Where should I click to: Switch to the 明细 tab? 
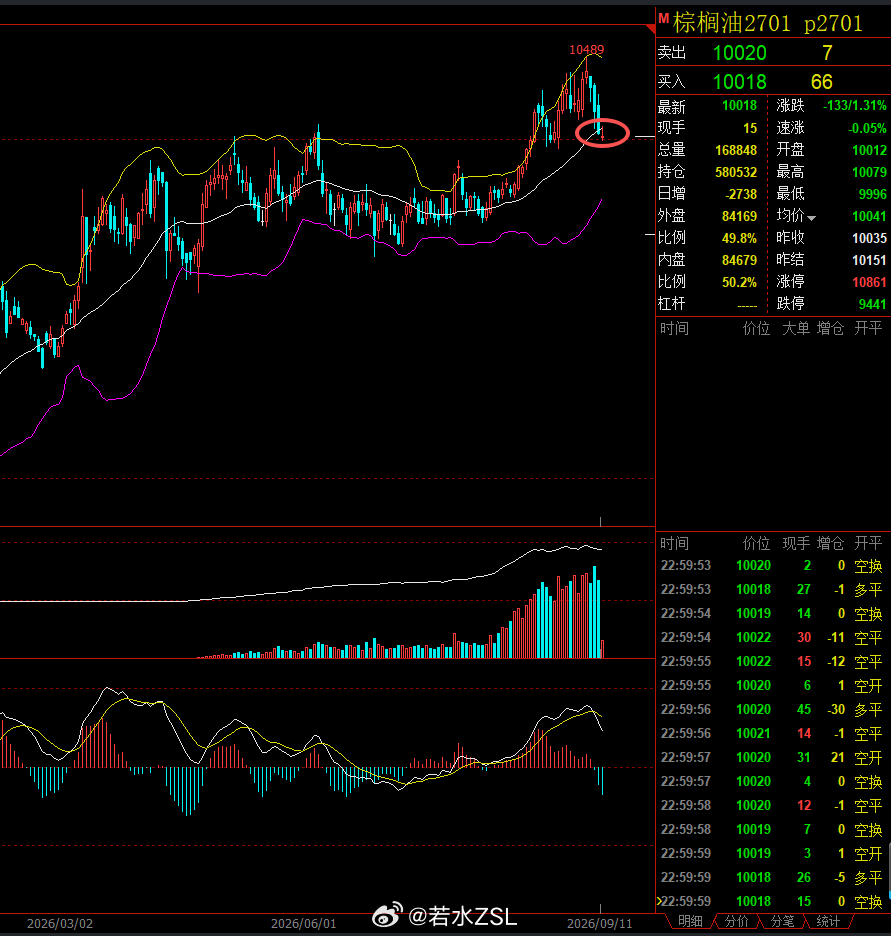[x=690, y=921]
